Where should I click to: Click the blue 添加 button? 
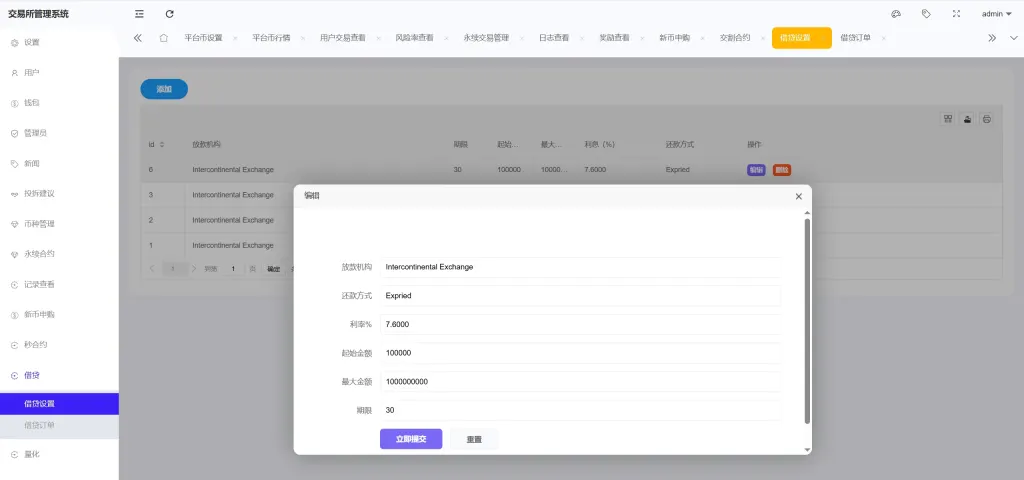(x=164, y=89)
